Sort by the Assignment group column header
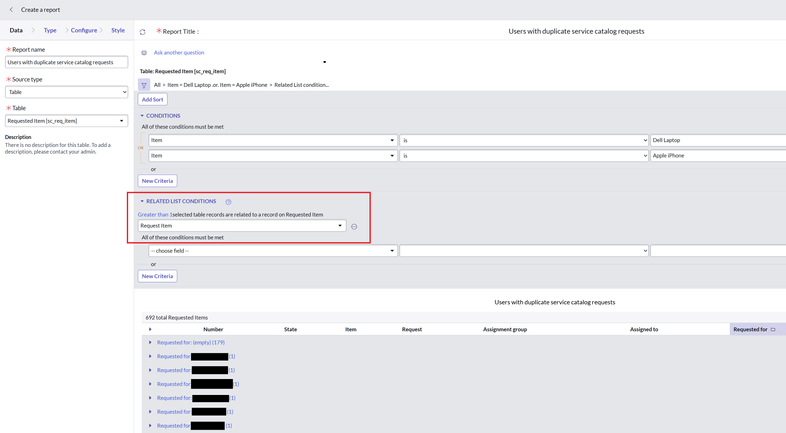786x433 pixels. coord(505,329)
